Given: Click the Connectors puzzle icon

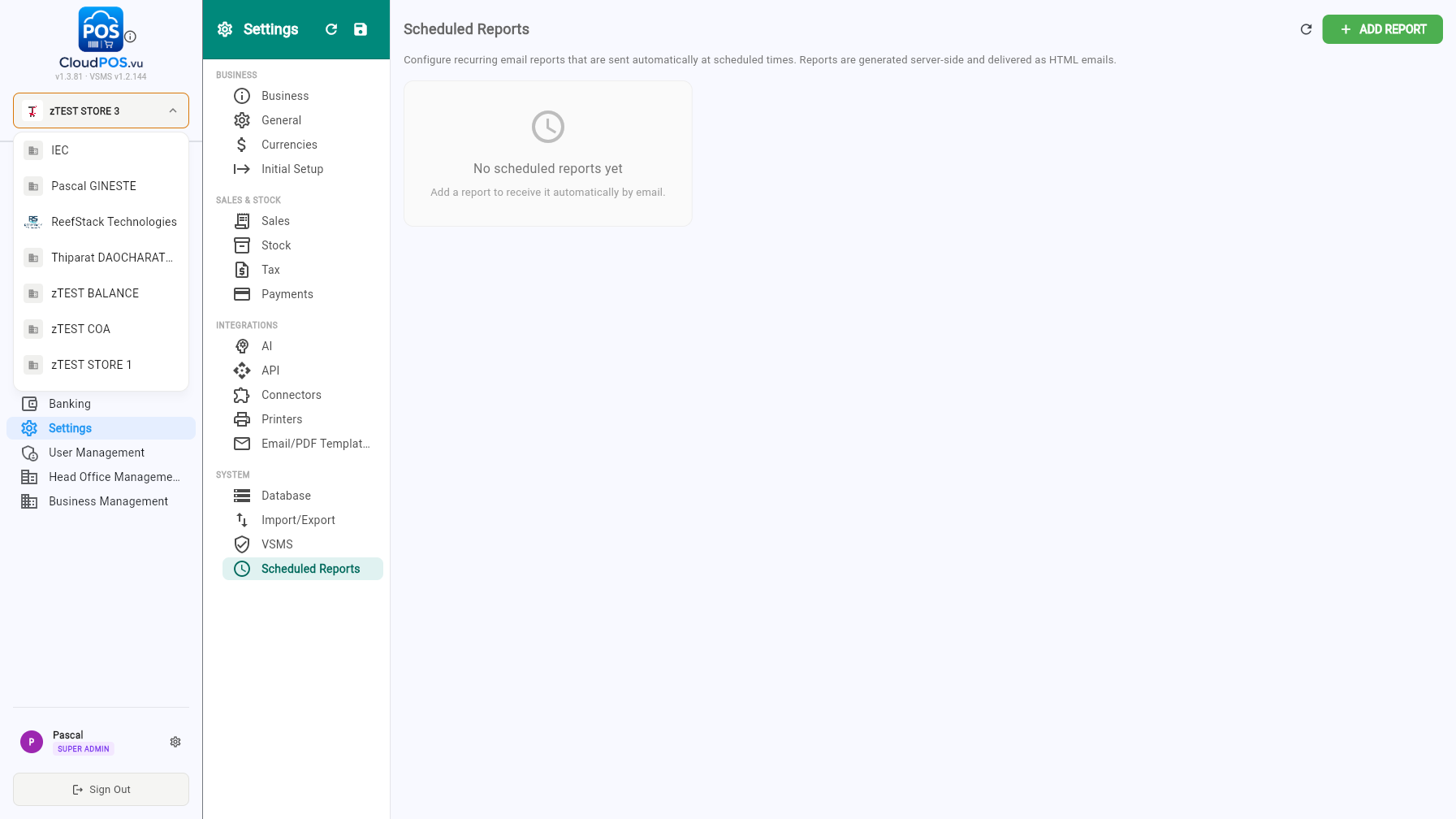Looking at the screenshot, I should pos(242,395).
